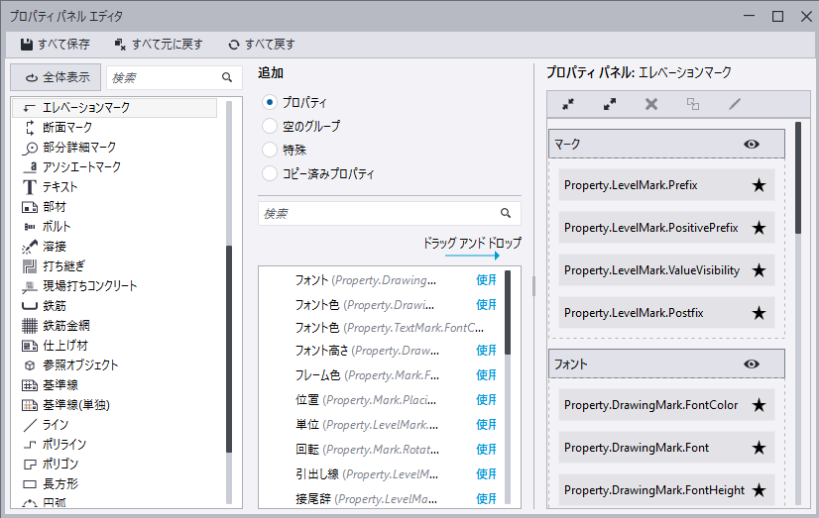The width and height of the screenshot is (819, 518).
Task: Select the 部材 icon entry
Action: point(29,207)
